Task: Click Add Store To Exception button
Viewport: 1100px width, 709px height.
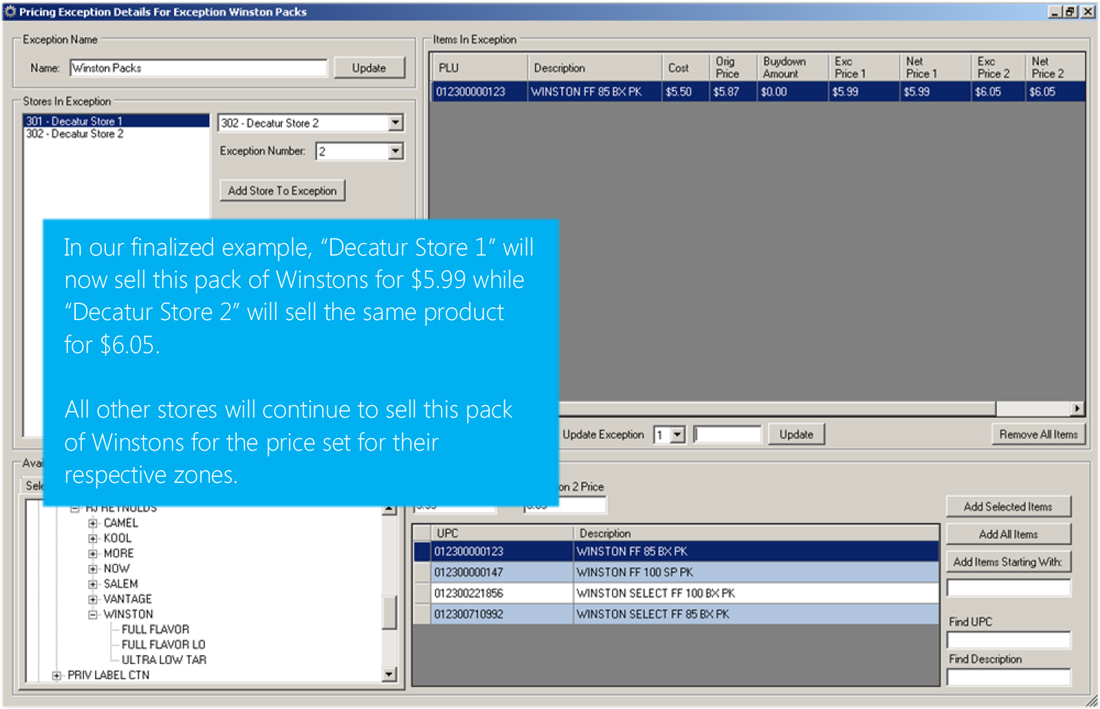Action: click(282, 191)
